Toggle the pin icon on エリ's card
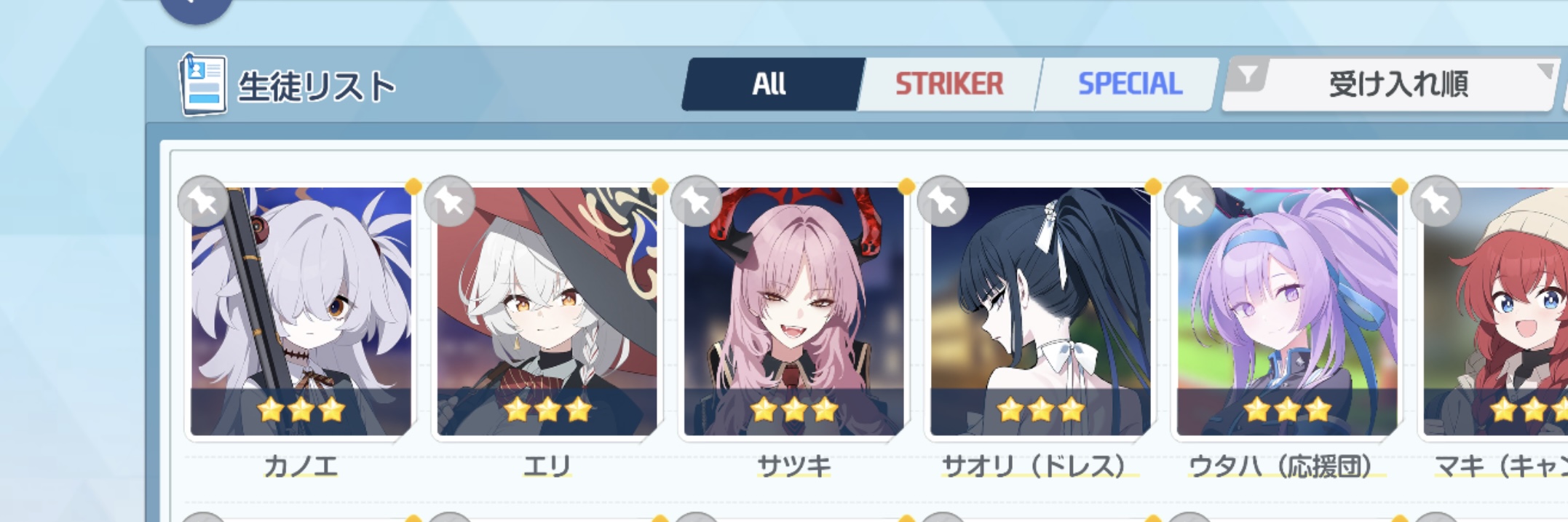Viewport: 1568px width, 522px height. point(450,201)
